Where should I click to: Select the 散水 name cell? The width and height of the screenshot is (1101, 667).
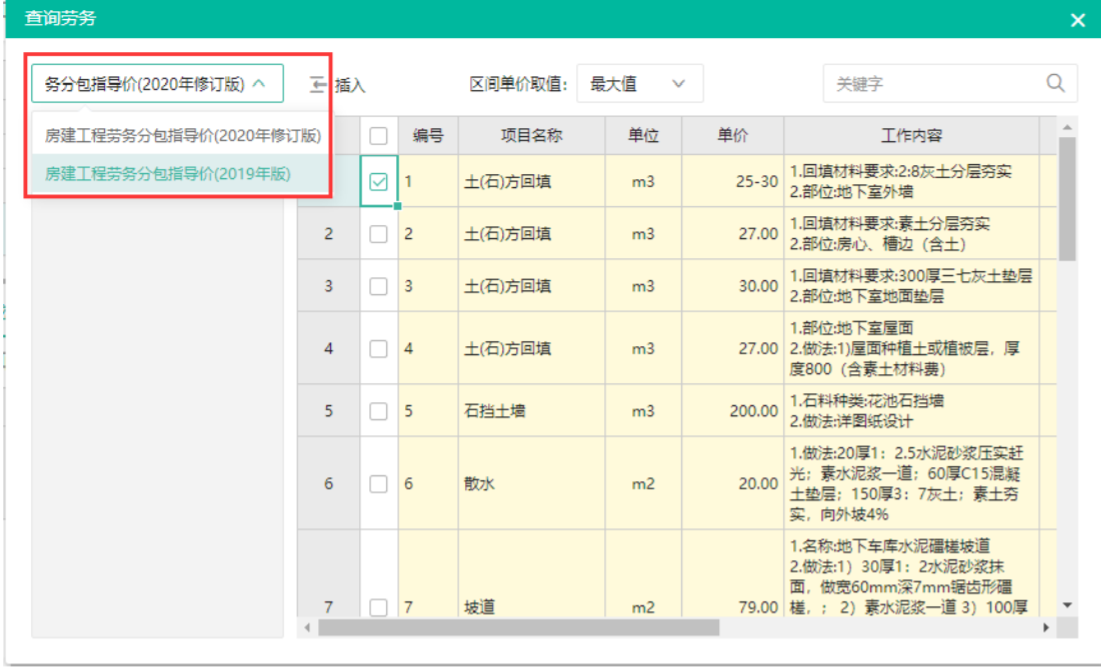(x=532, y=483)
